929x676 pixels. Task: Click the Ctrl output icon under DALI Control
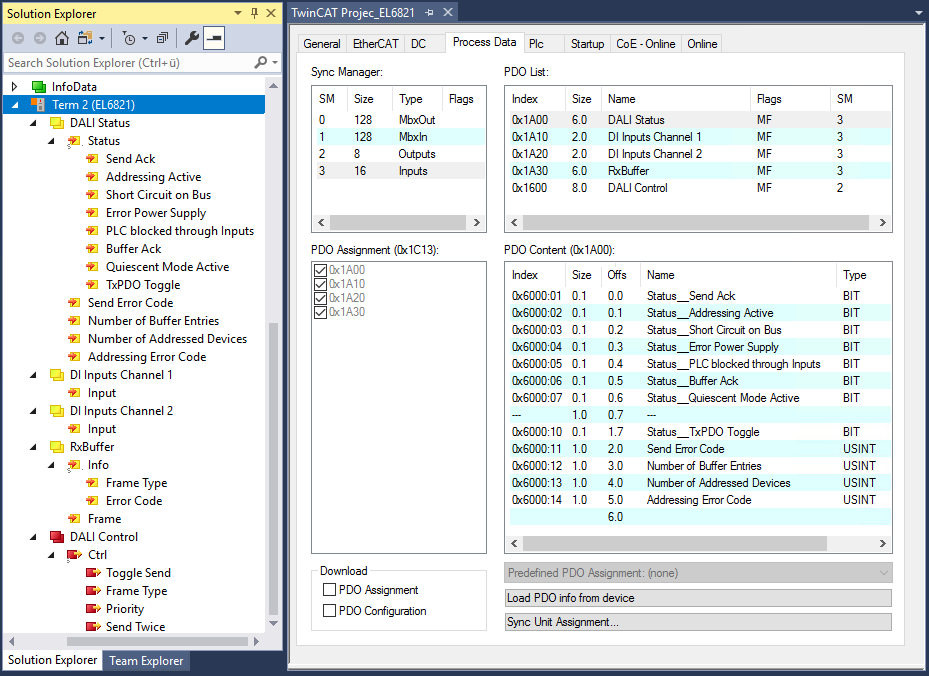75,555
